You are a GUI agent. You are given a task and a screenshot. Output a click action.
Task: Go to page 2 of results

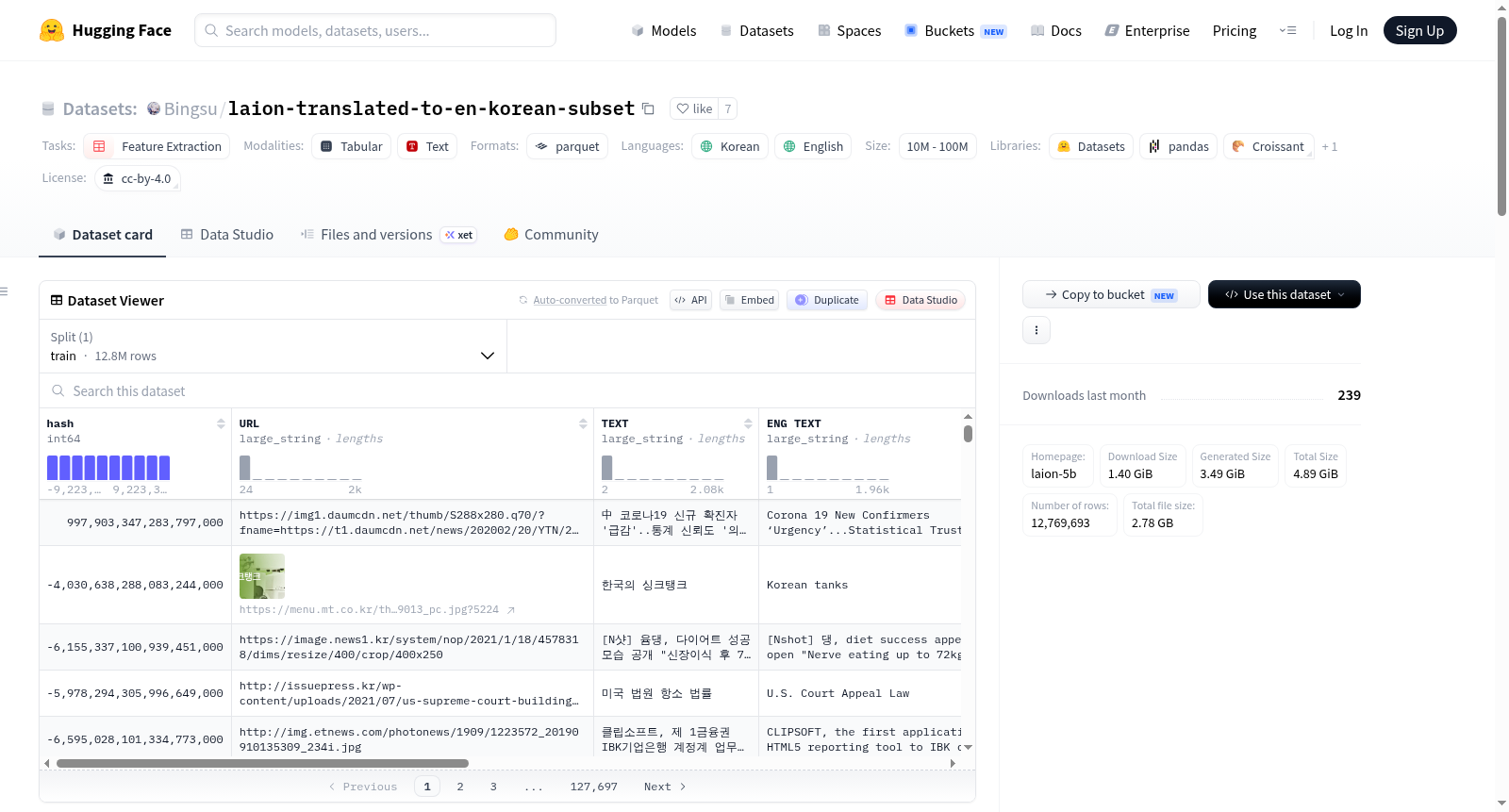(x=460, y=787)
